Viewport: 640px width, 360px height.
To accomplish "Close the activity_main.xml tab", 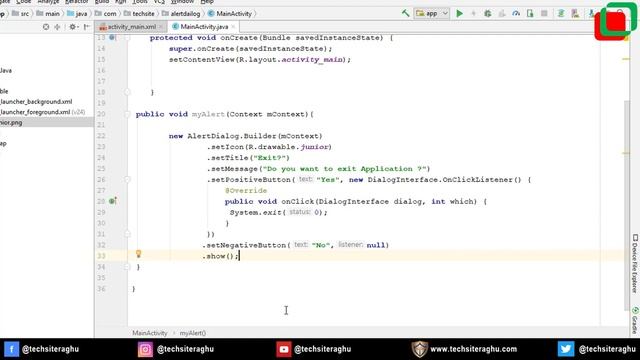I will coord(161,27).
